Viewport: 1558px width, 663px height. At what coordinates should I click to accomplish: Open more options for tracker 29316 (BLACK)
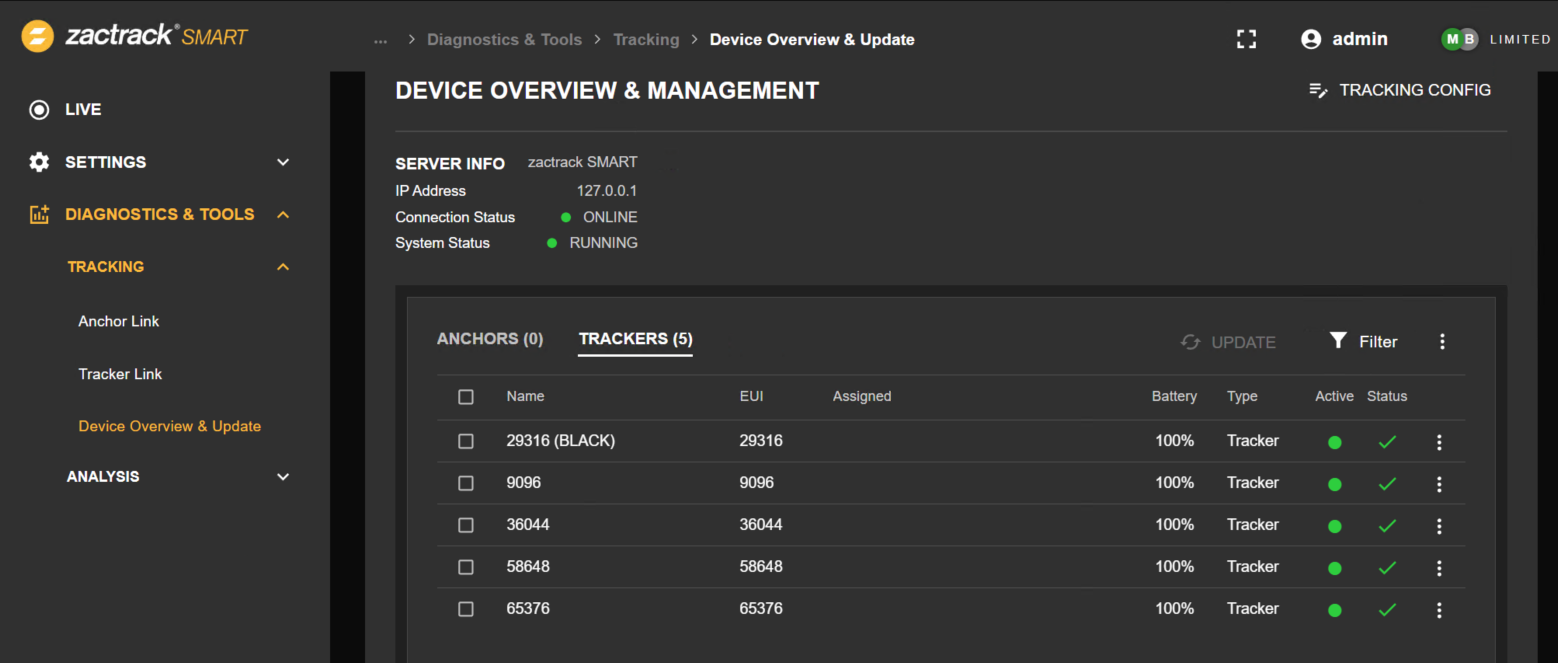(1439, 442)
